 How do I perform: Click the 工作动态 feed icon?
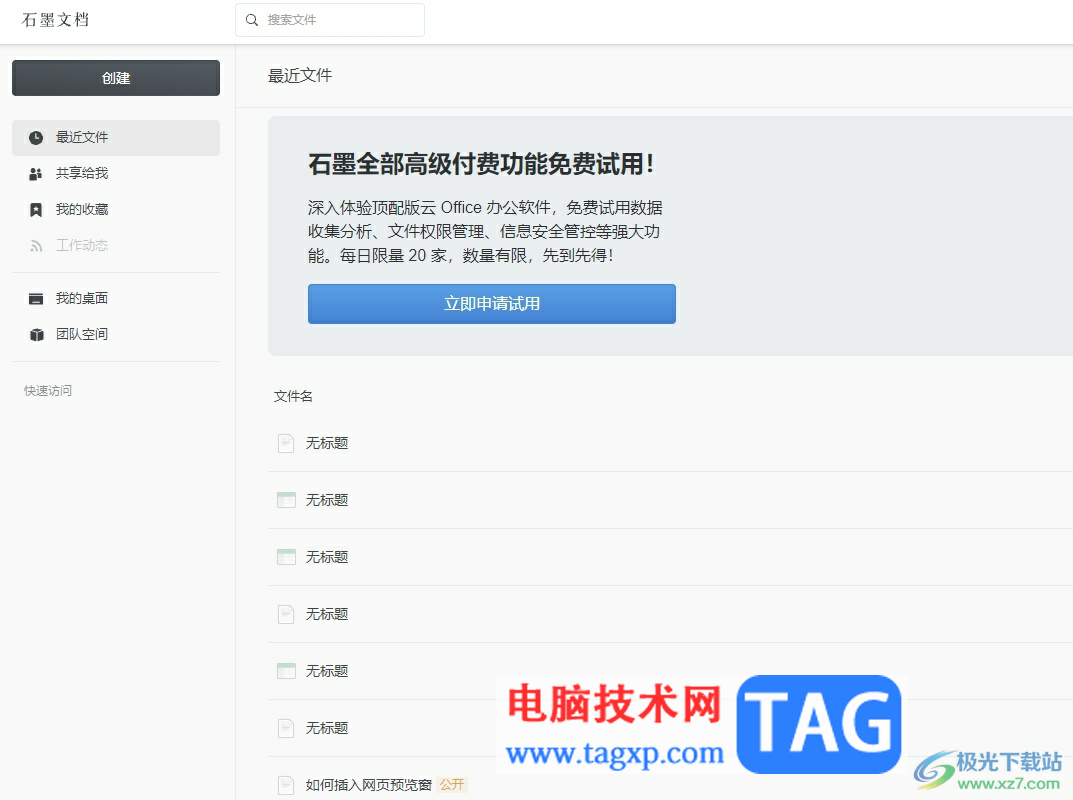click(36, 246)
